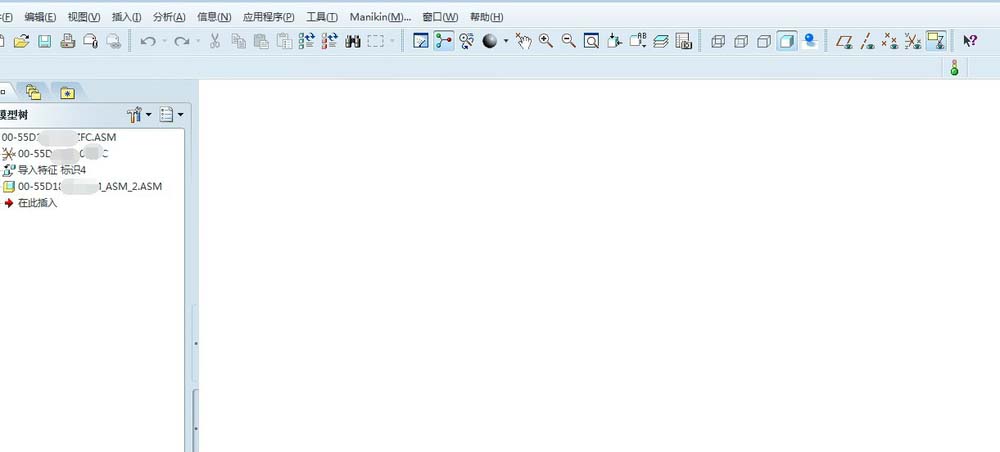Toggle enhanced realism blue ball icon
The width and height of the screenshot is (1000, 452).
click(x=810, y=41)
